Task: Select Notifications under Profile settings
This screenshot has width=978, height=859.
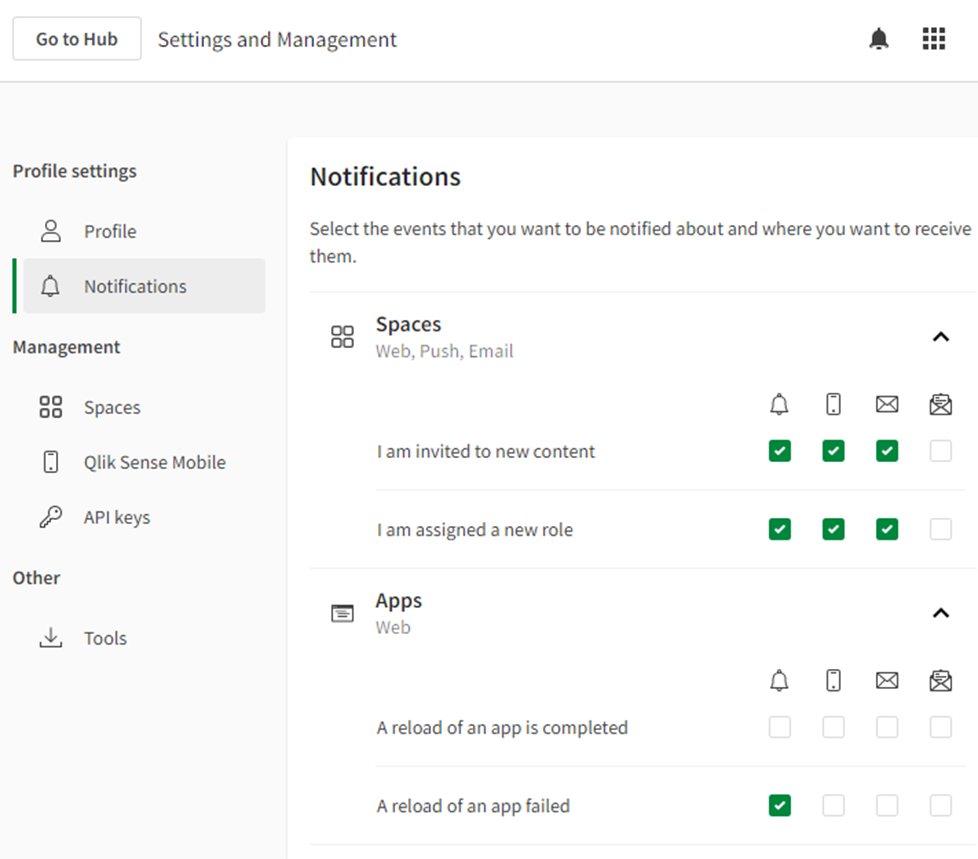Action: [135, 286]
